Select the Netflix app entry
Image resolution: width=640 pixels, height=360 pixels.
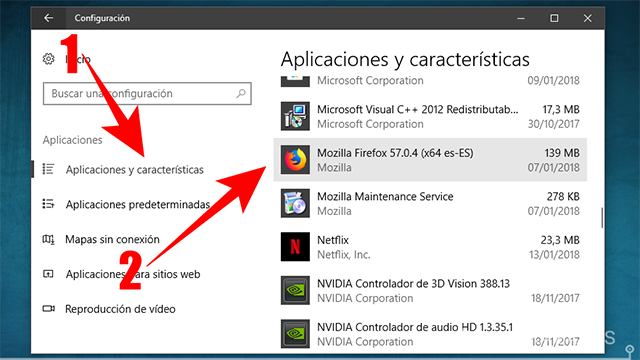[430, 247]
